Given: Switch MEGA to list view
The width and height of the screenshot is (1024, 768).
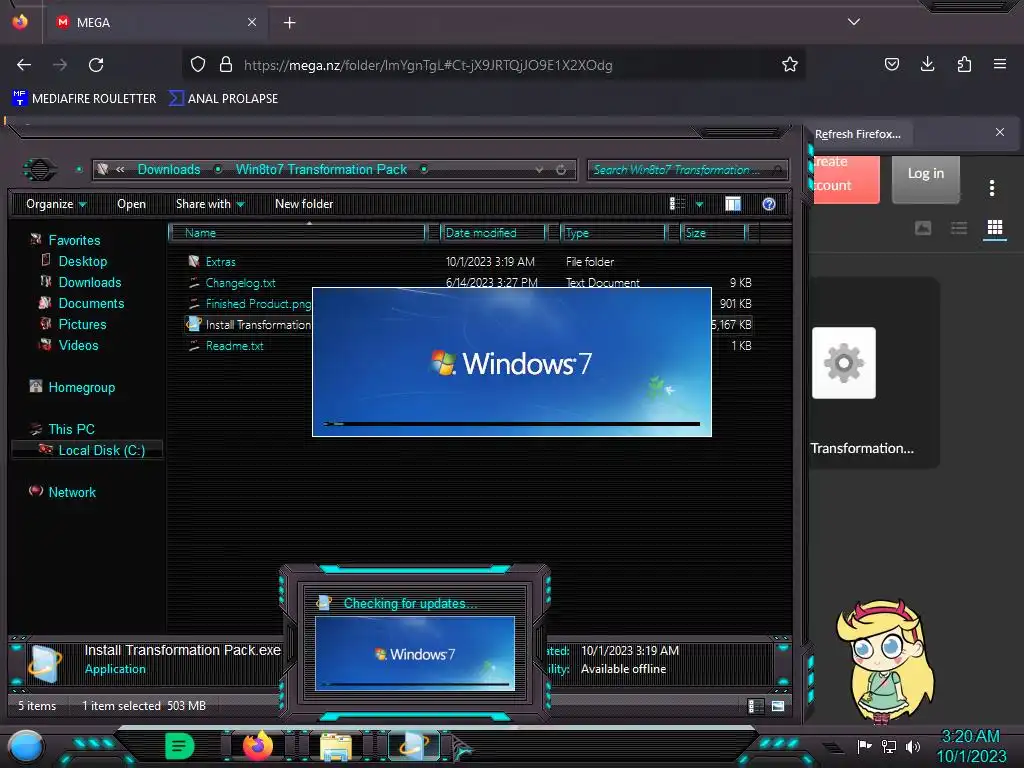Looking at the screenshot, I should coord(959,228).
